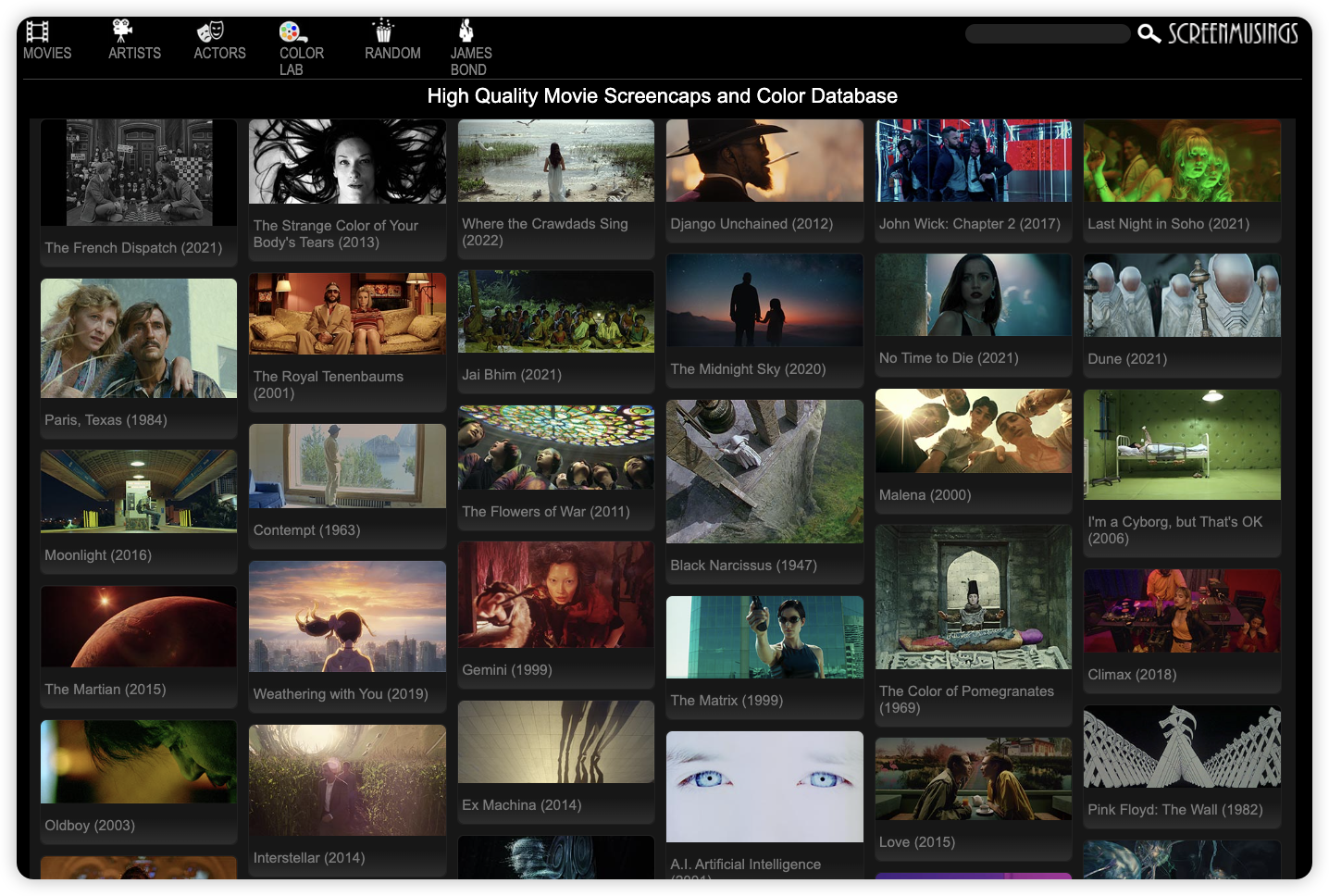Open Oldboy (2003) title link

coord(90,826)
